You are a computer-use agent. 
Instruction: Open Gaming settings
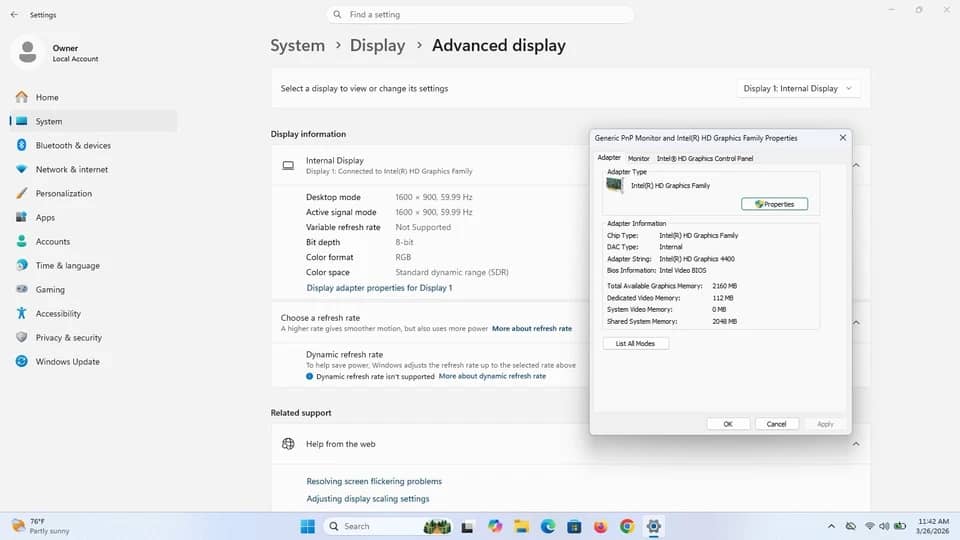[93, 289]
